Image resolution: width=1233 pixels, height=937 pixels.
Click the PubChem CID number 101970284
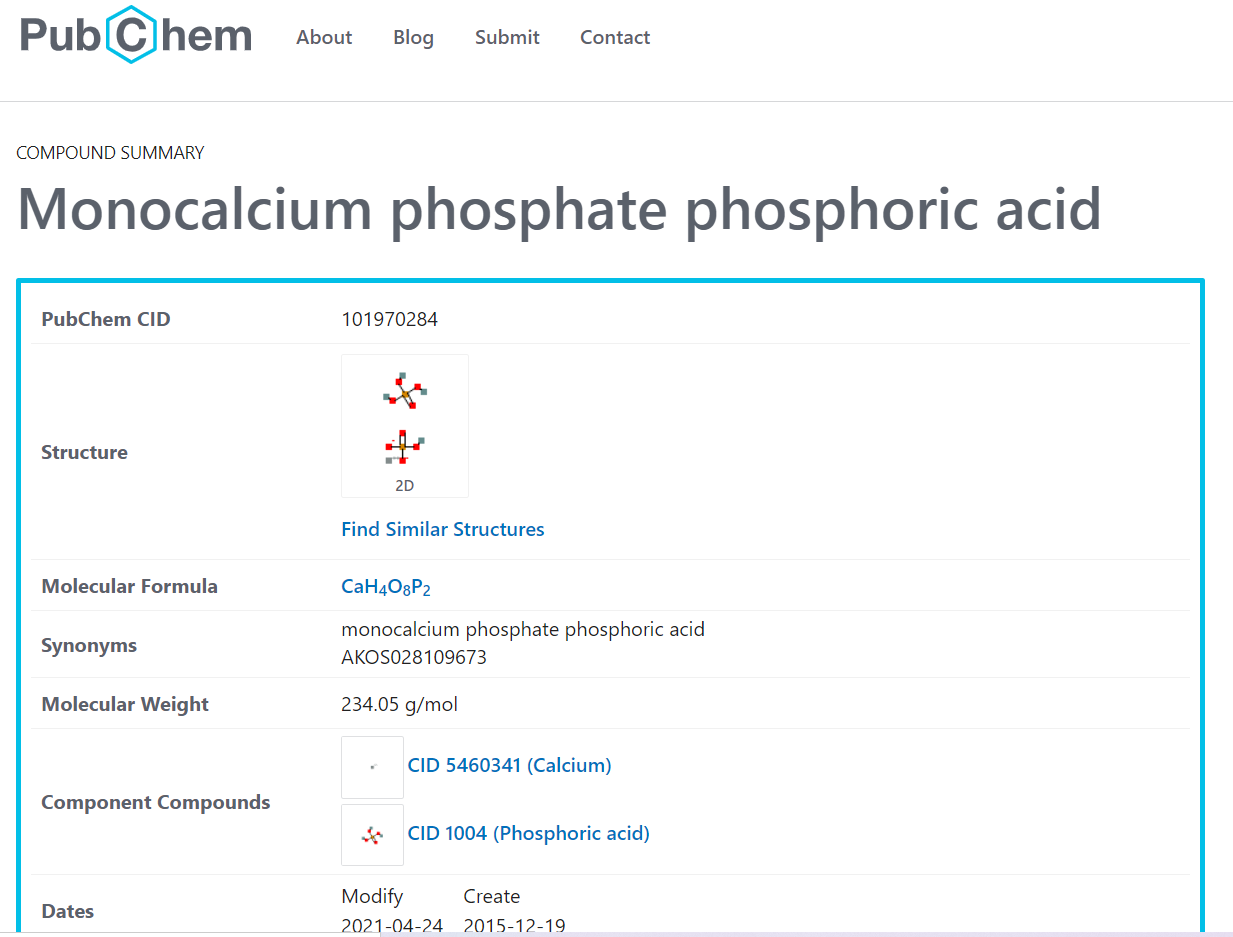point(390,320)
